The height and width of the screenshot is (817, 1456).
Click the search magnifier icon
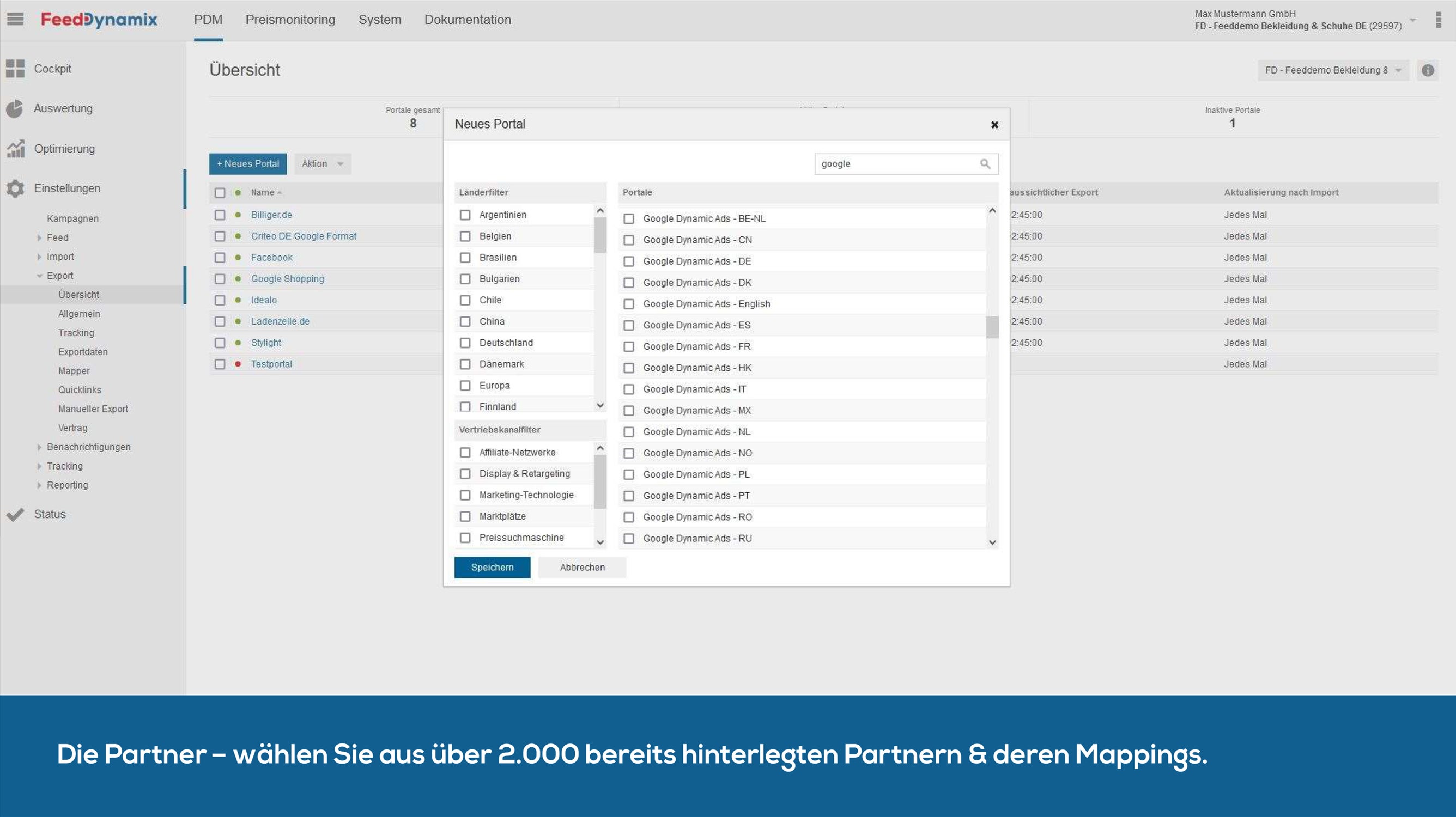pyautogui.click(x=985, y=164)
